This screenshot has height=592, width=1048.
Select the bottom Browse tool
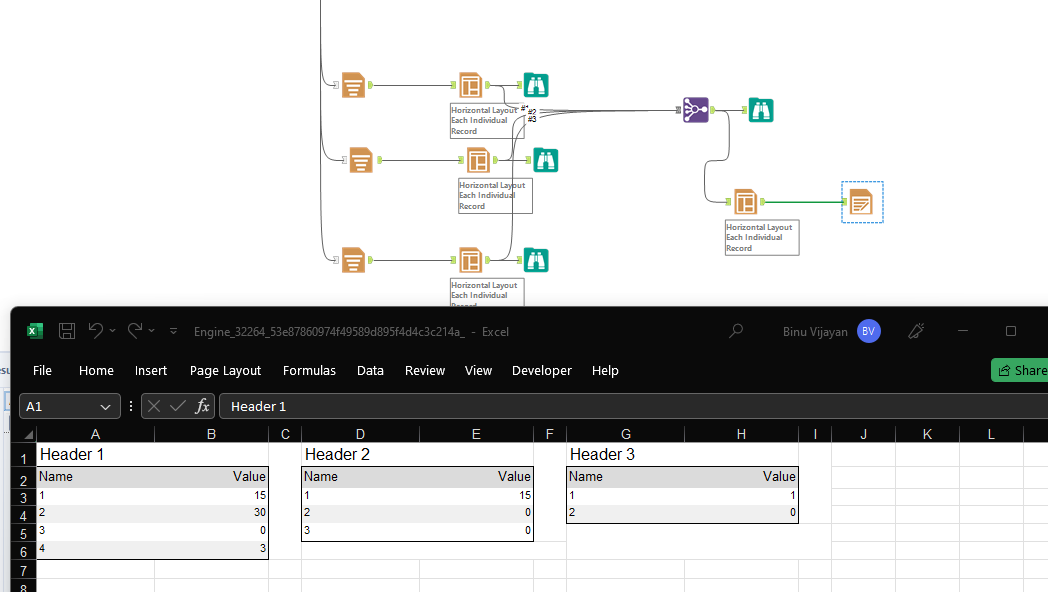pos(536,259)
